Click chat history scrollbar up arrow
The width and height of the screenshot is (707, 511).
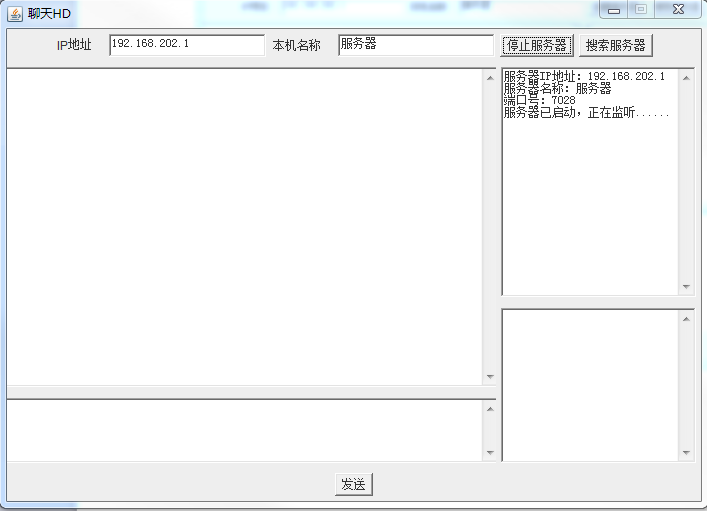pos(490,78)
